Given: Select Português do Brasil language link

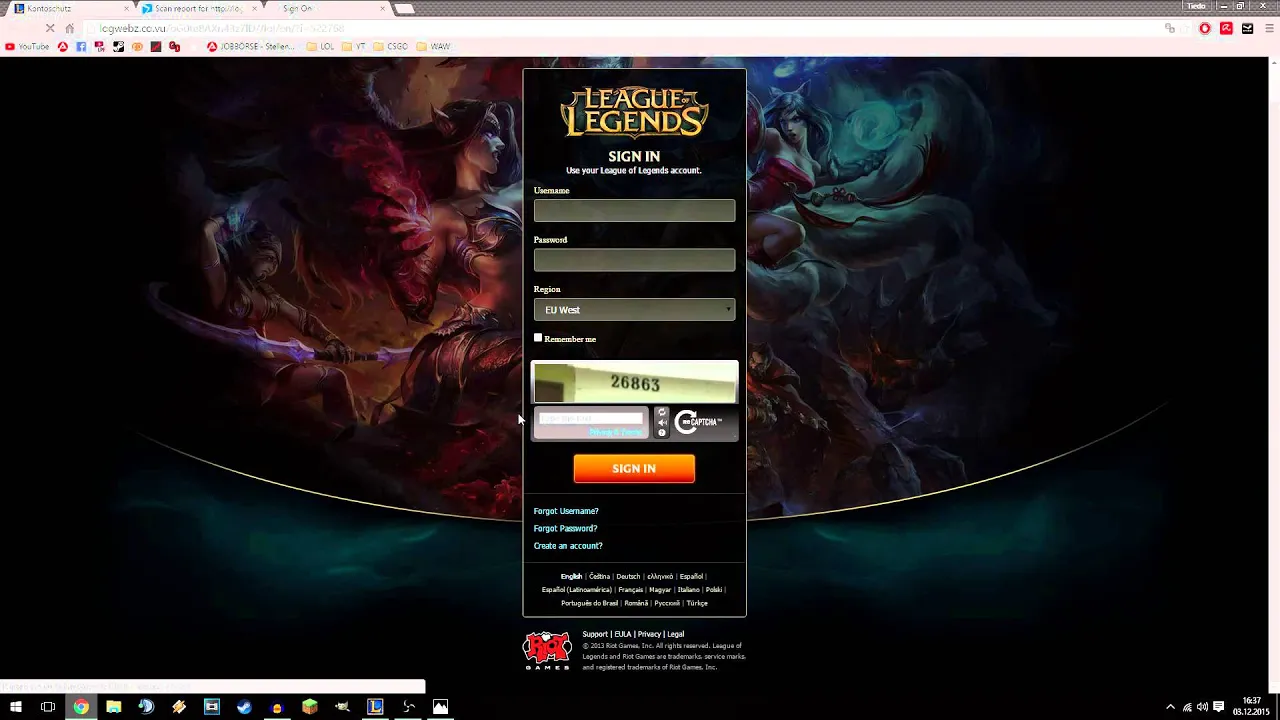Looking at the screenshot, I should [x=589, y=603].
